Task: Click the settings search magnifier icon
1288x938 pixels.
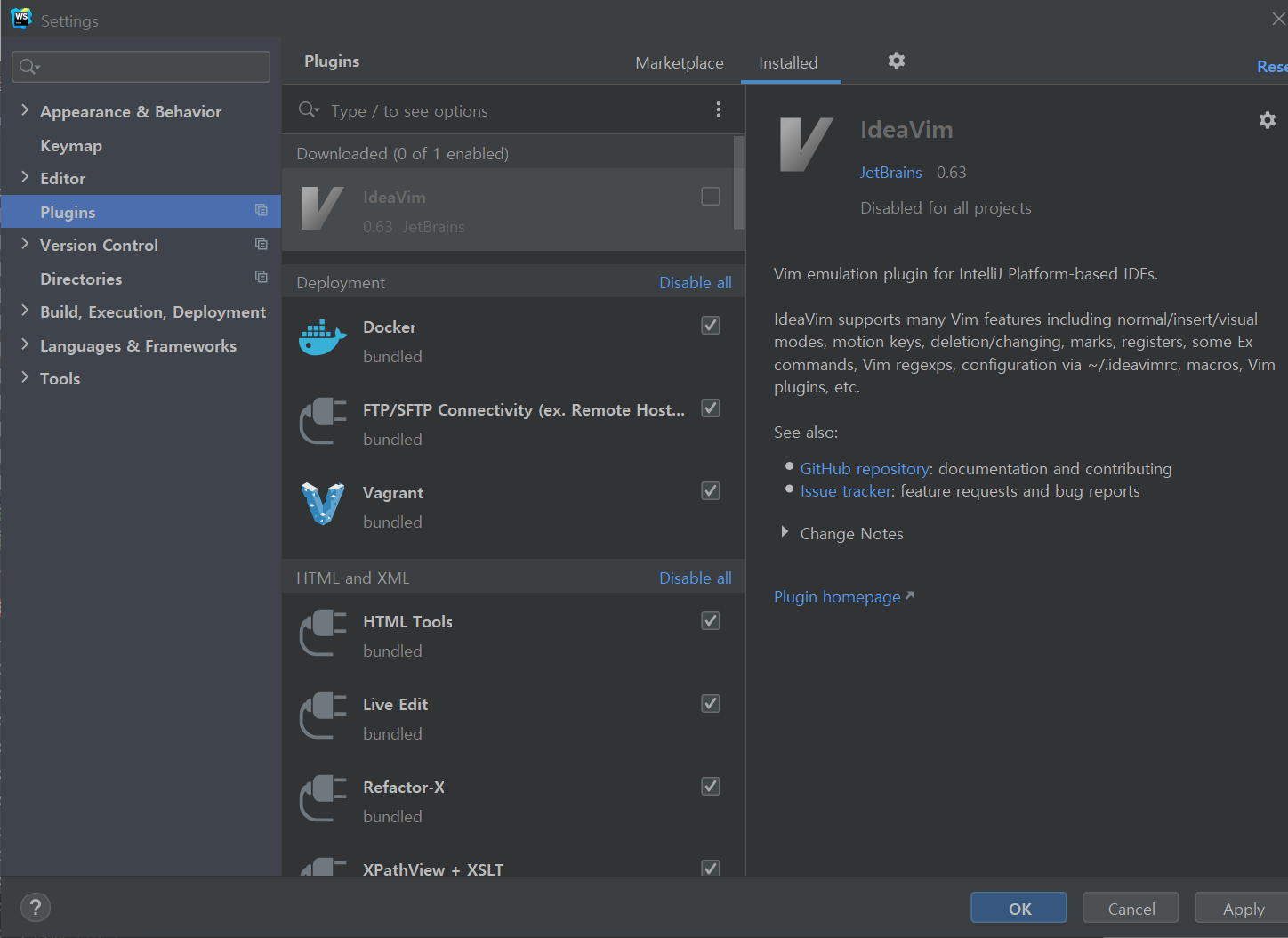Action: (x=29, y=67)
